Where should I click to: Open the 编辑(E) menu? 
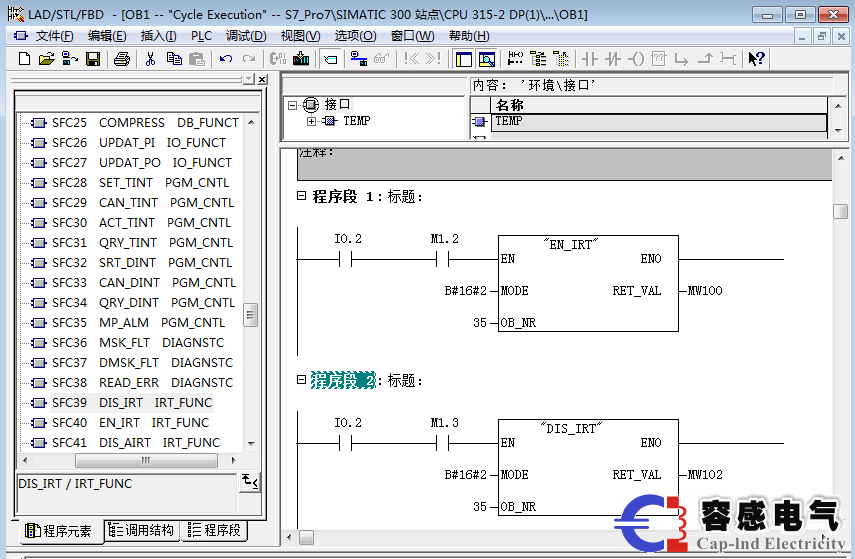(x=107, y=36)
